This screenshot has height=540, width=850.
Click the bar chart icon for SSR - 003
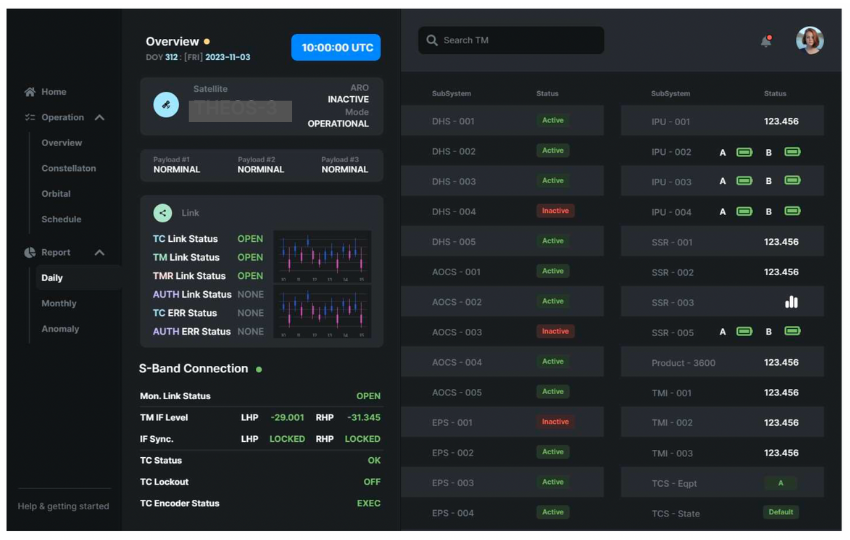[791, 302]
